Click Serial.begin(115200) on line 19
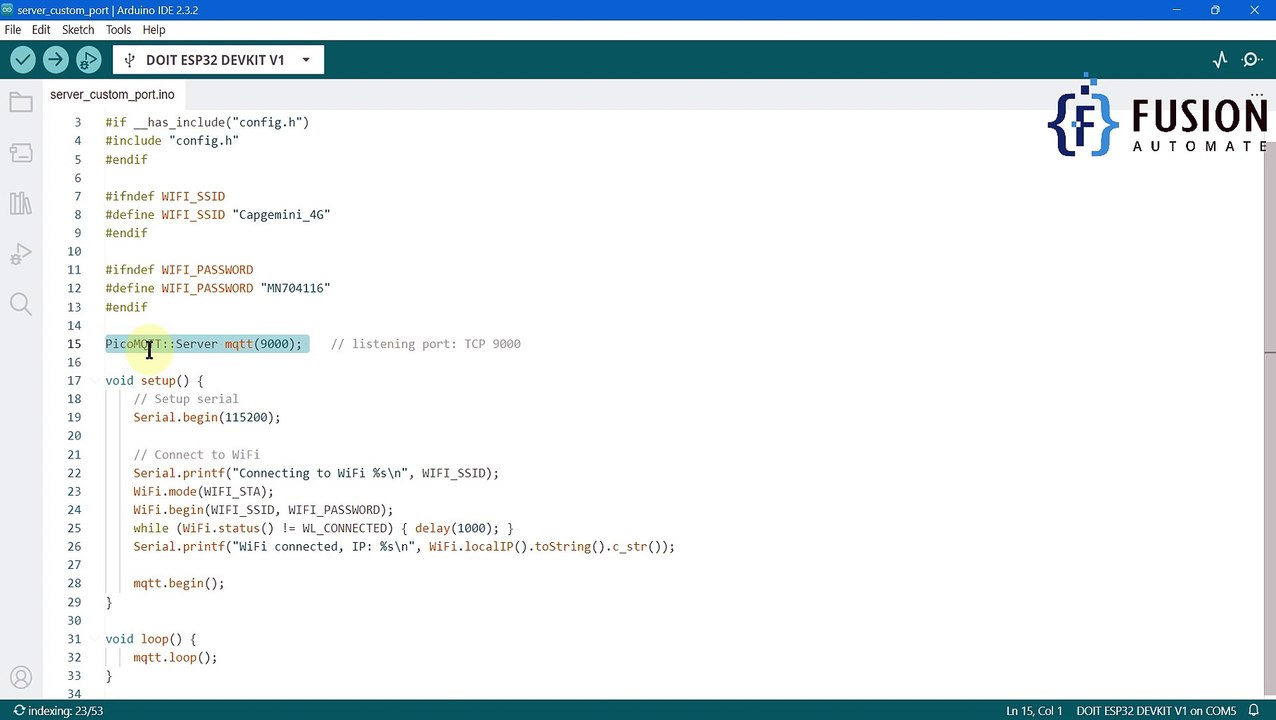 point(207,418)
